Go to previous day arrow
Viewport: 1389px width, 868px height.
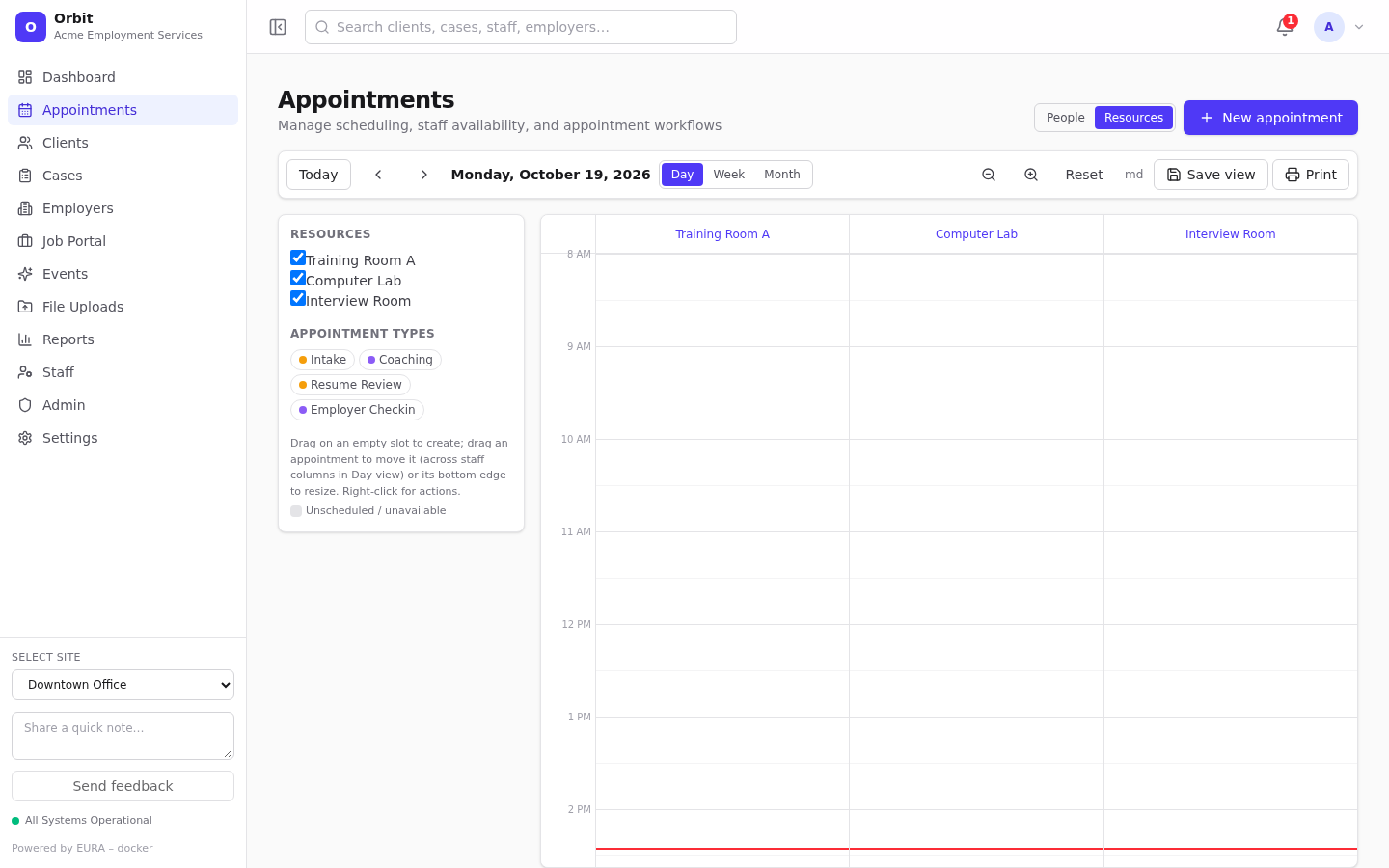[379, 175]
